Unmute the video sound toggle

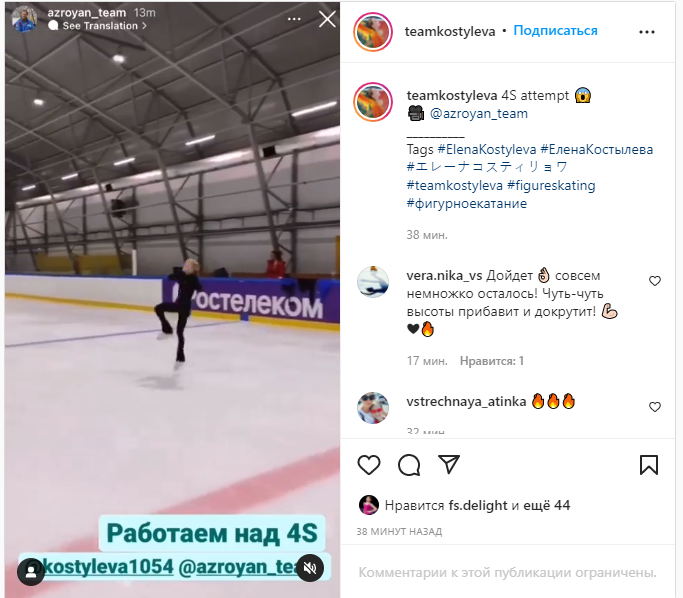point(310,568)
